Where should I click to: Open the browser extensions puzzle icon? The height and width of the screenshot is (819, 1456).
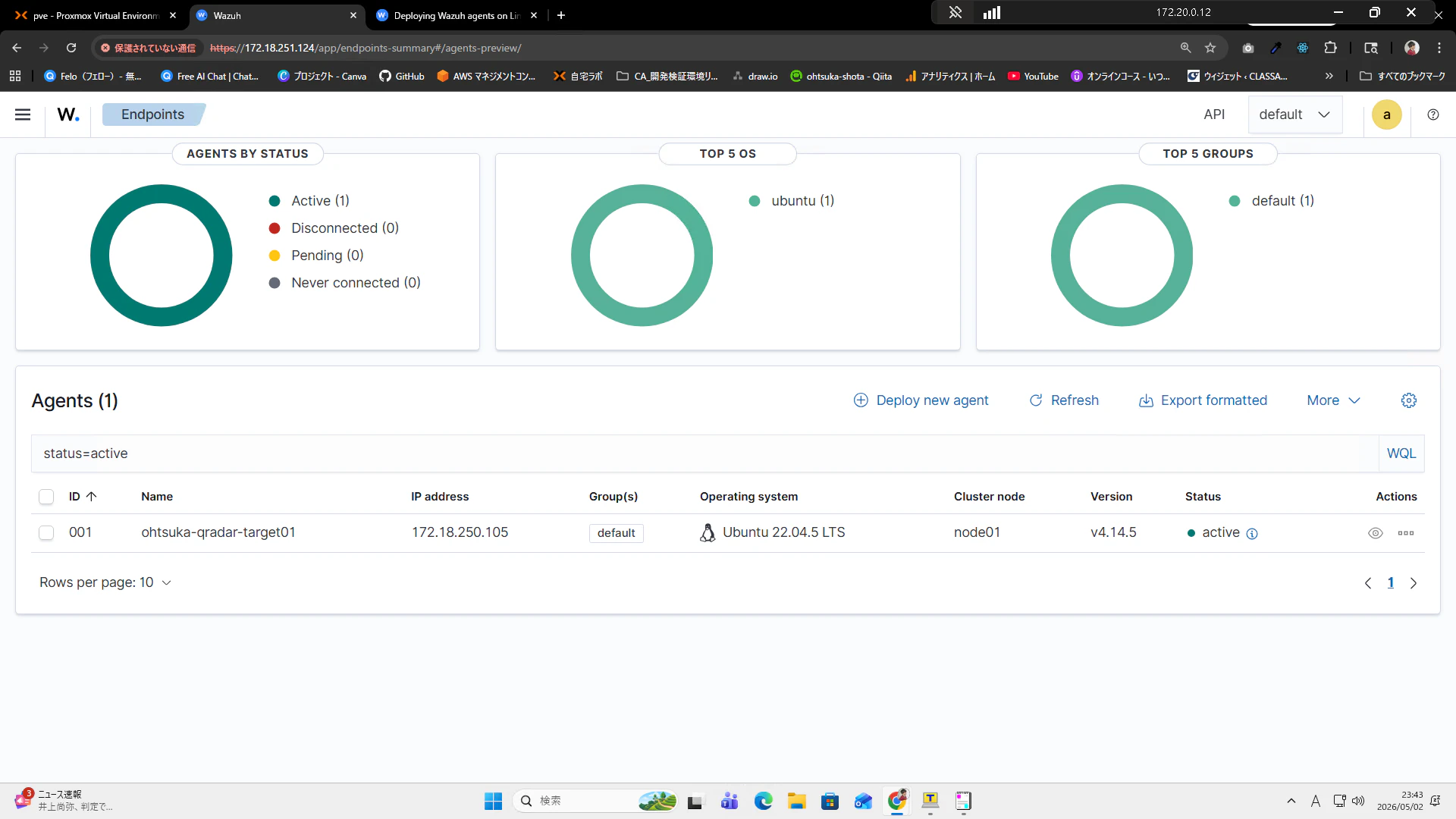coord(1330,48)
